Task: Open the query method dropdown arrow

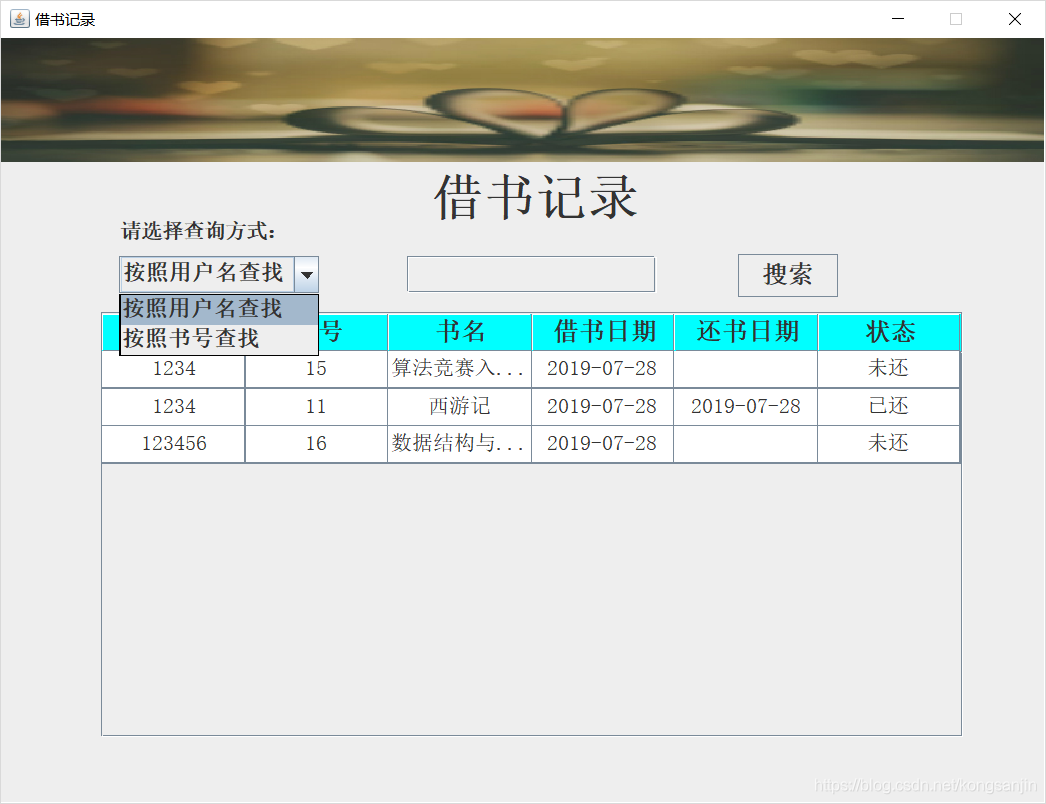Action: (307, 274)
